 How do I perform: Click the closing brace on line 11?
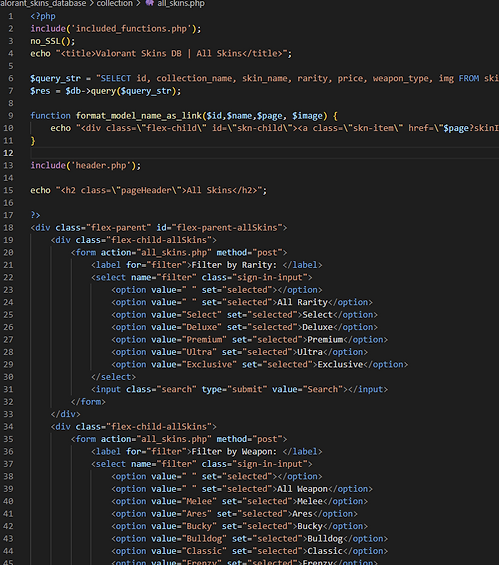click(33, 141)
